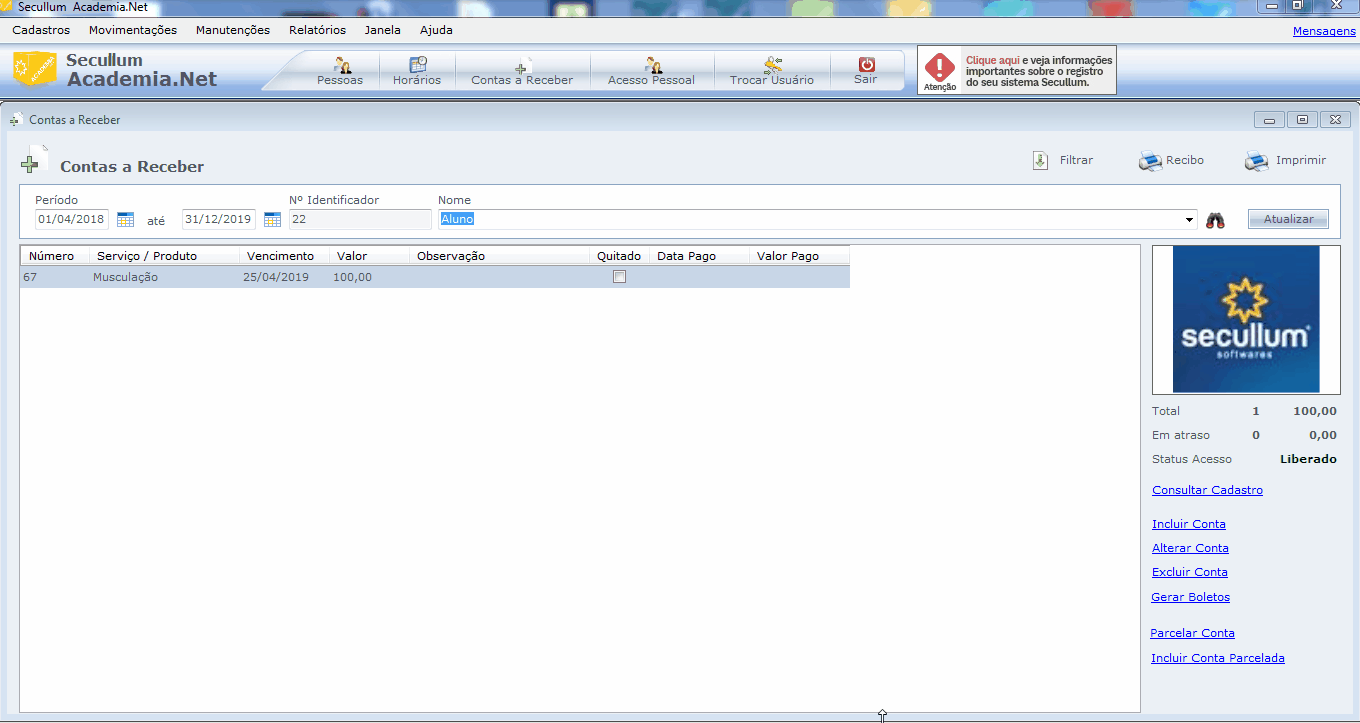1360x723 pixels.
Task: Click the Sair power icon
Action: (866, 65)
